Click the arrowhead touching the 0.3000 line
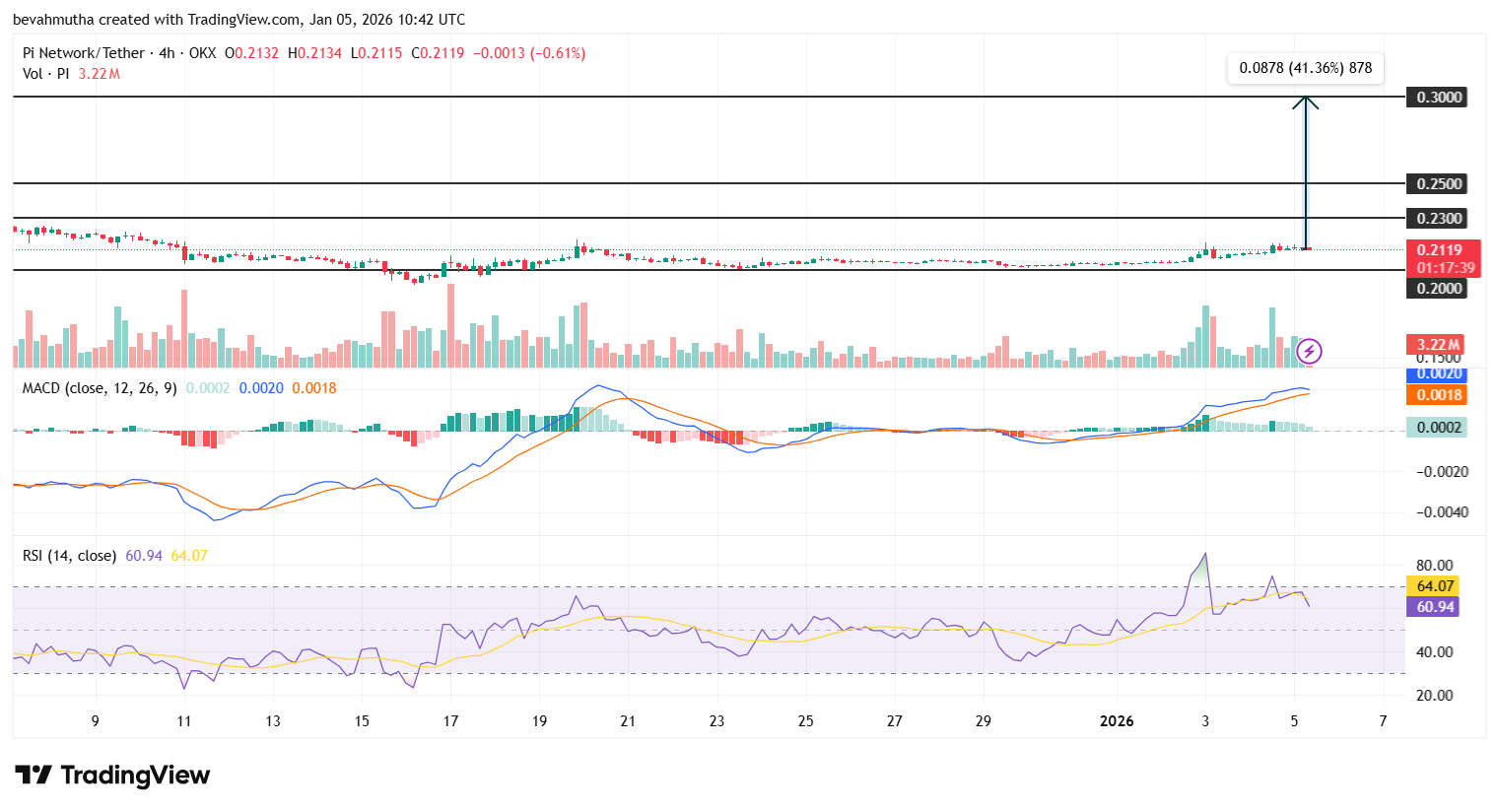 1306,101
